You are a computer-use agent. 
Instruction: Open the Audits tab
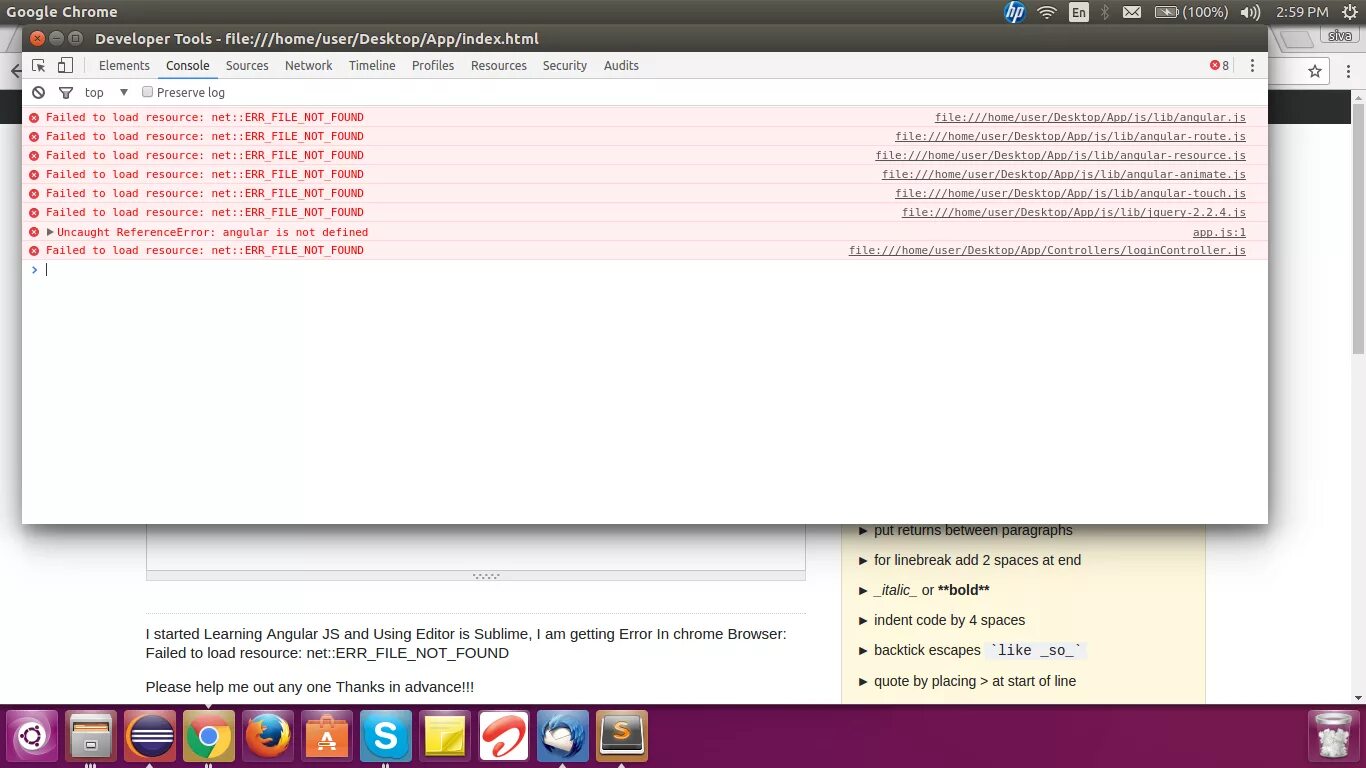tap(621, 65)
